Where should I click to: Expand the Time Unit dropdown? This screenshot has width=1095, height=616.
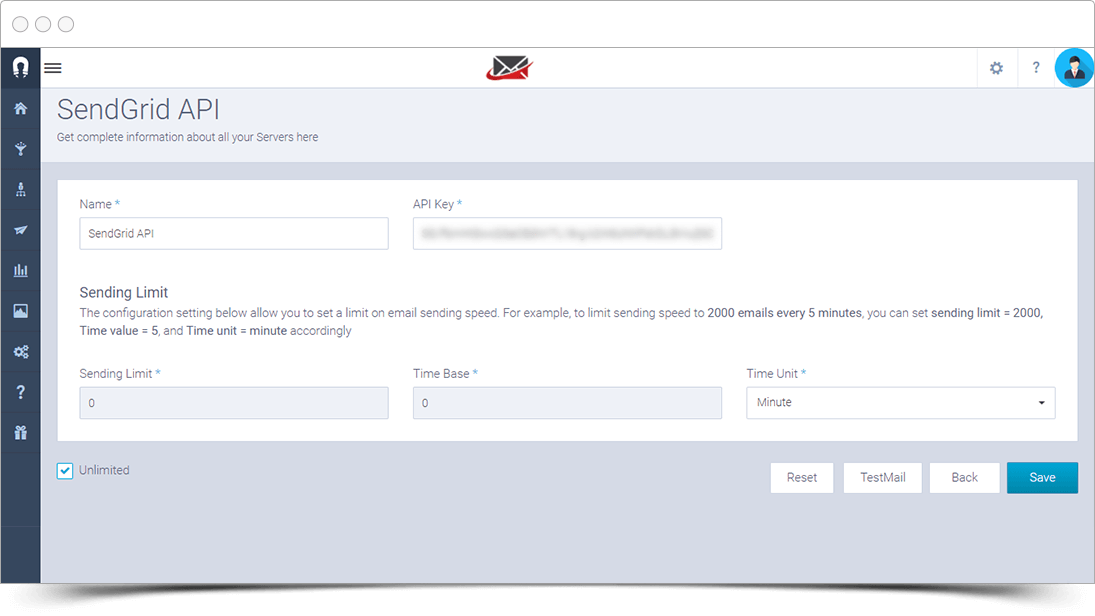(x=900, y=403)
